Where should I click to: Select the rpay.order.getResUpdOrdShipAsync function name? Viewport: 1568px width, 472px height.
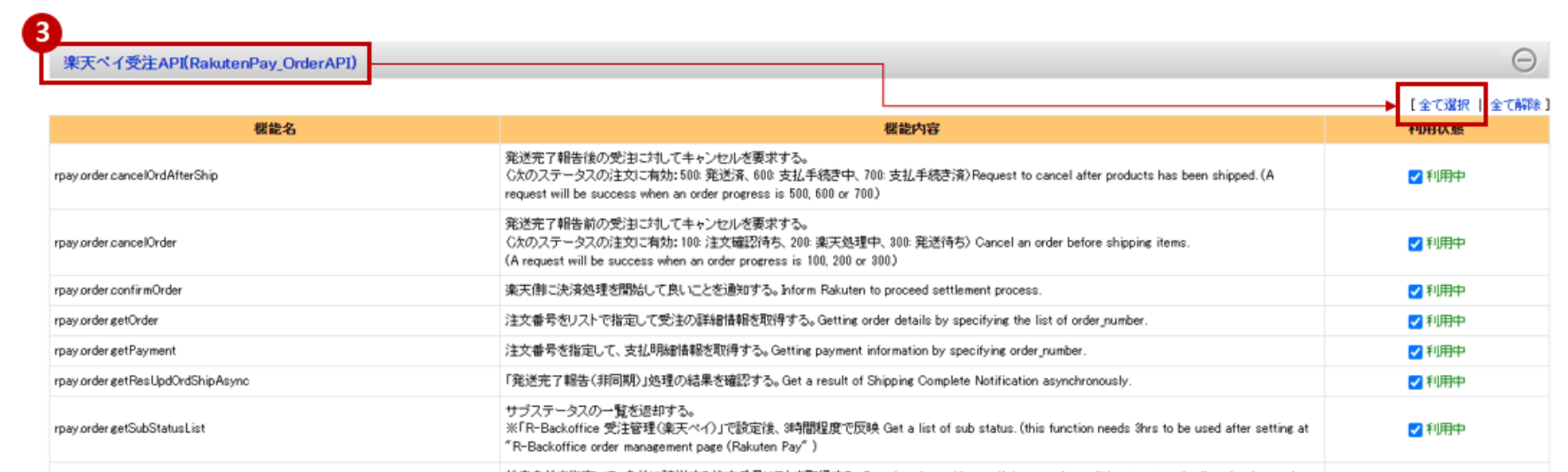pyautogui.click(x=152, y=380)
